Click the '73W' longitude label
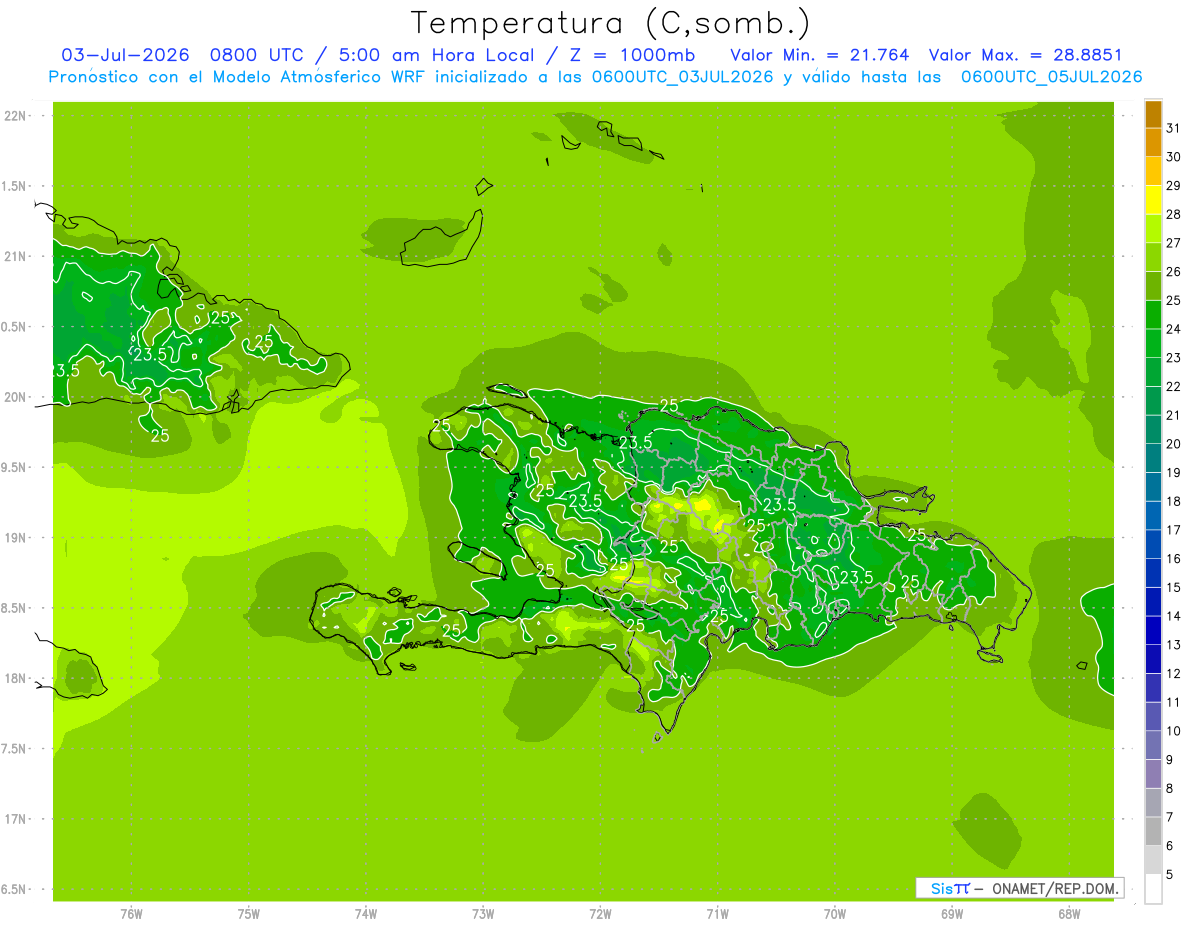The height and width of the screenshot is (927, 1200). pyautogui.click(x=483, y=914)
